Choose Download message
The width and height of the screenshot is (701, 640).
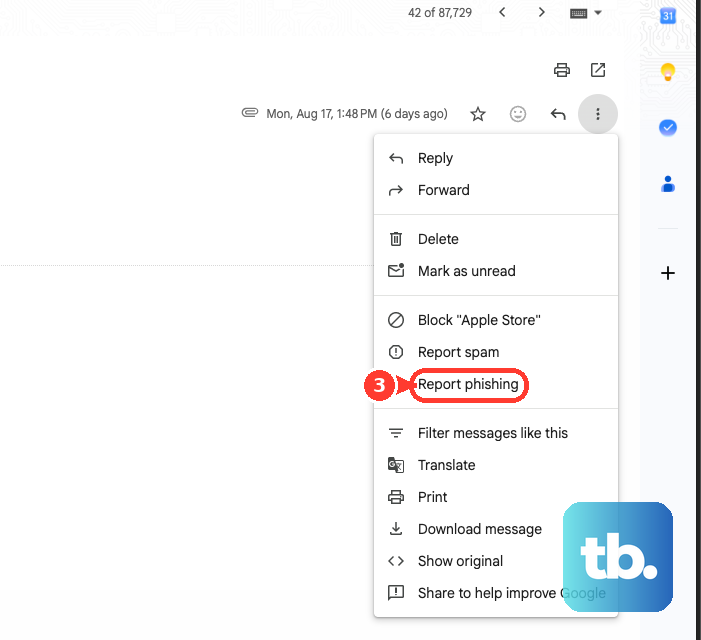496,529
